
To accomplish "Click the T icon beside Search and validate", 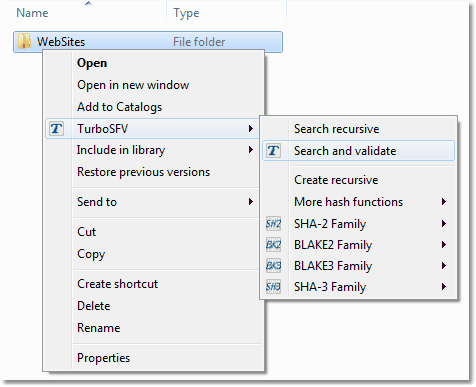I will [273, 151].
